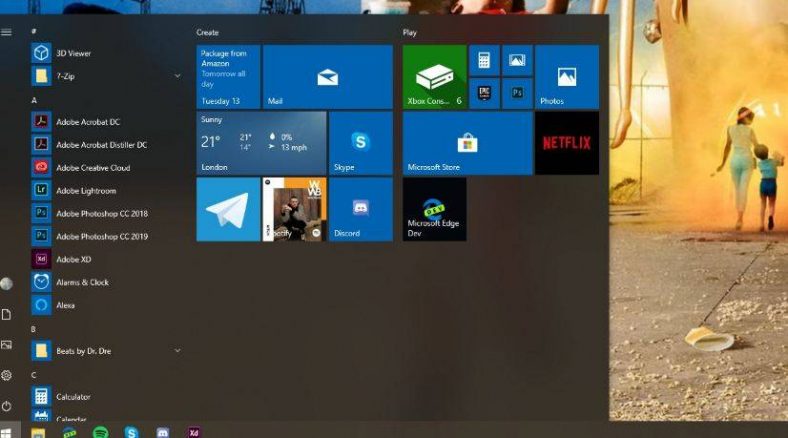Jump using the letter C header
The width and height of the screenshot is (788, 438).
point(34,375)
